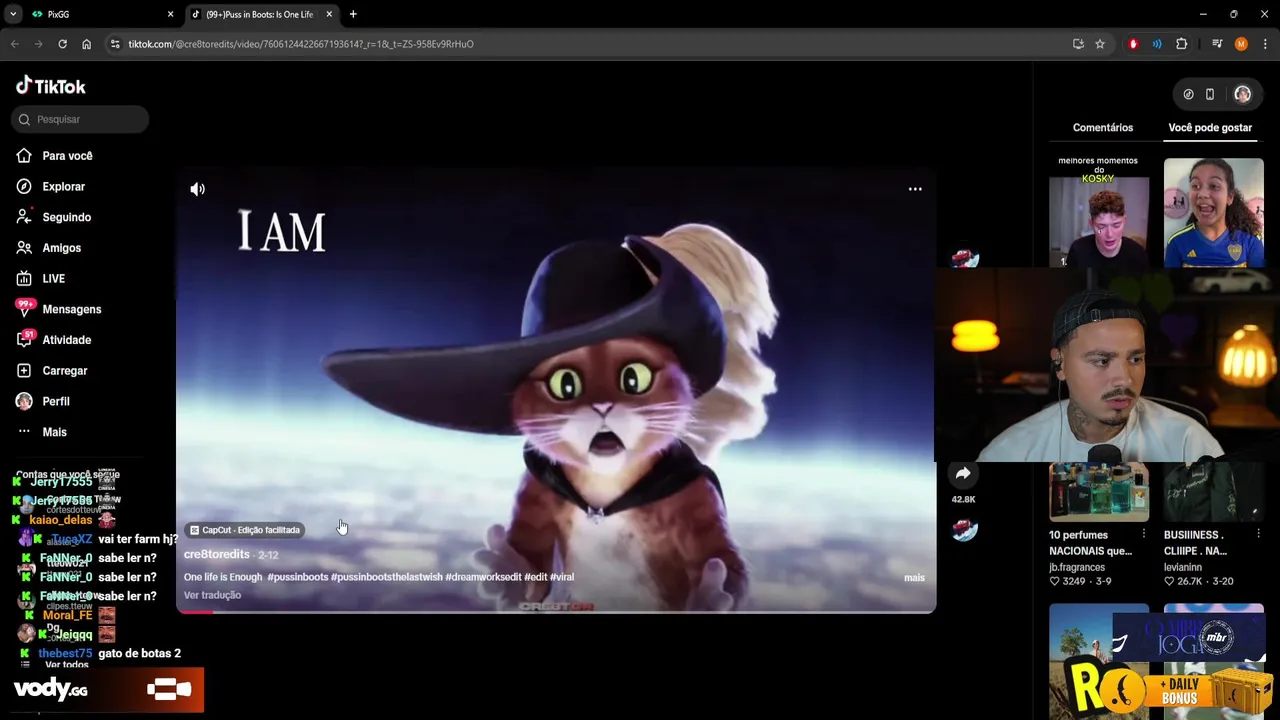Viewport: 1280px width, 720px height.
Task: Click the #pussinboots hashtag
Action: 297,577
